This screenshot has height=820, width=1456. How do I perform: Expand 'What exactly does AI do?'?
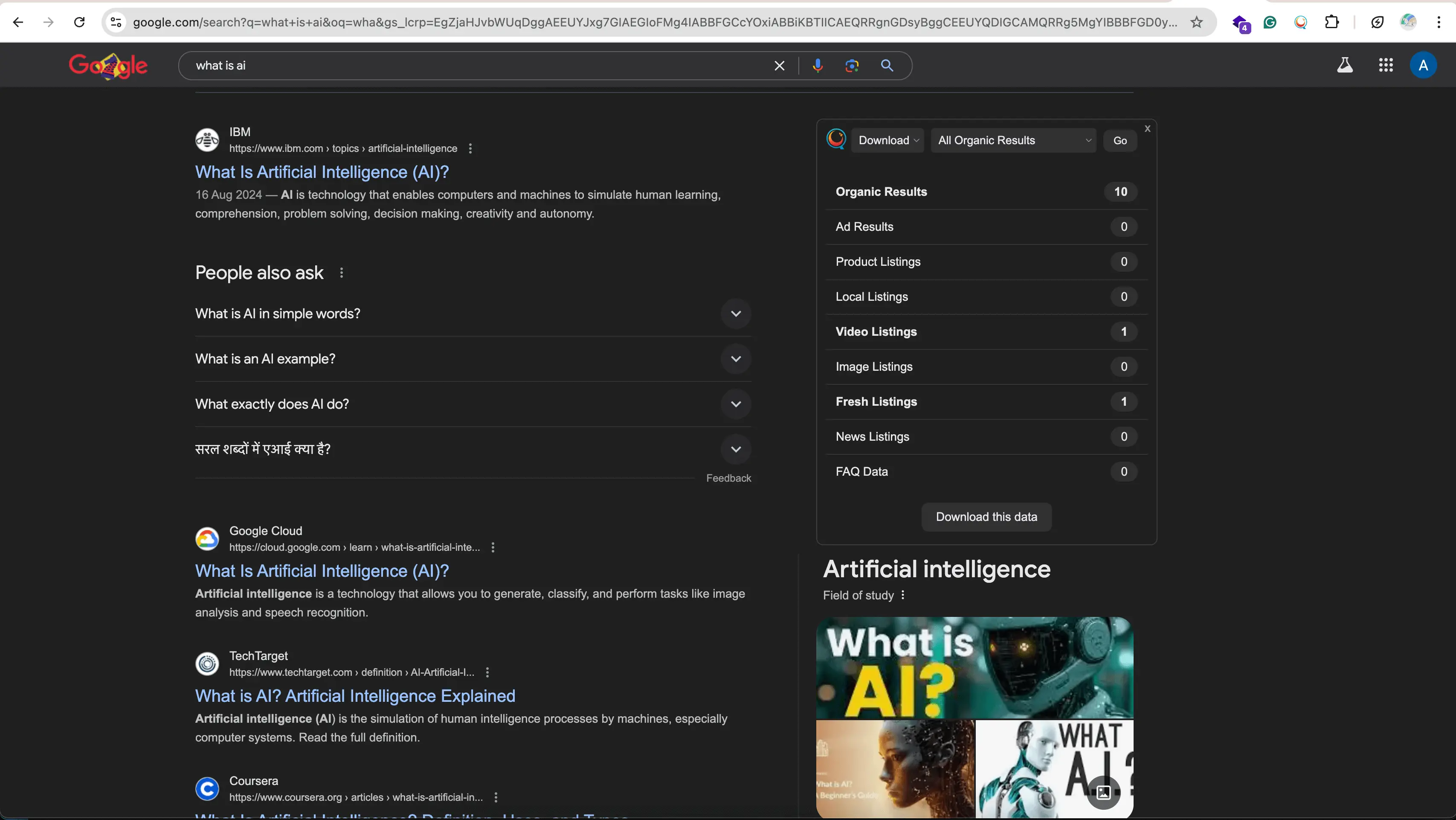pos(735,404)
